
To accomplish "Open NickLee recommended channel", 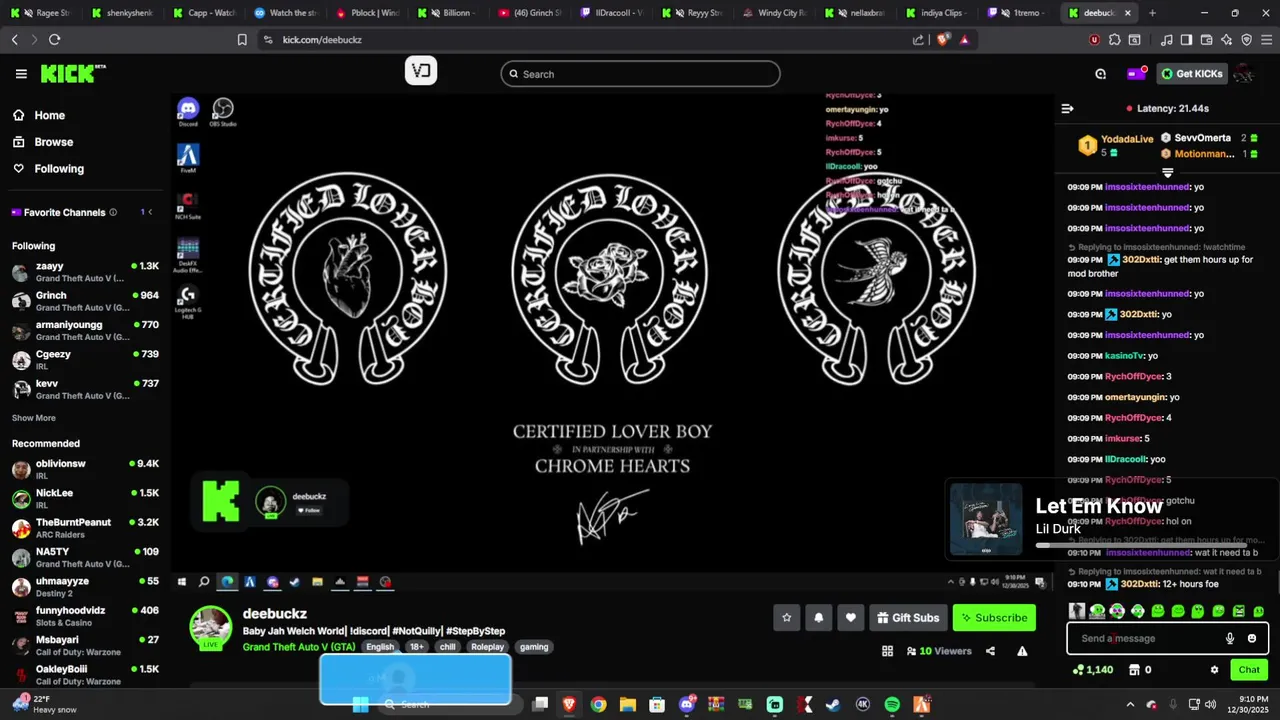I will (x=85, y=498).
